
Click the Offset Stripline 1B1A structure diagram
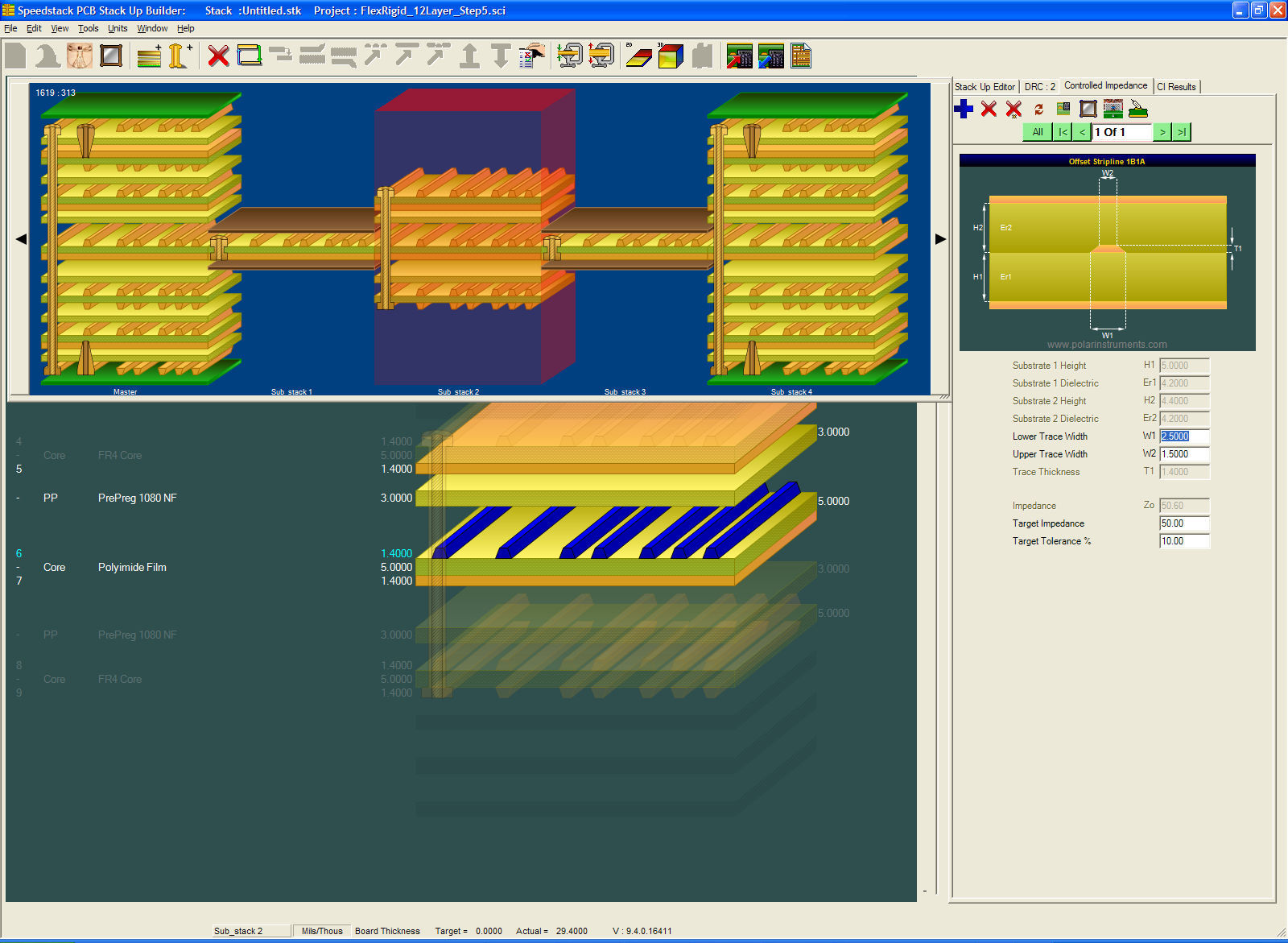1107,252
